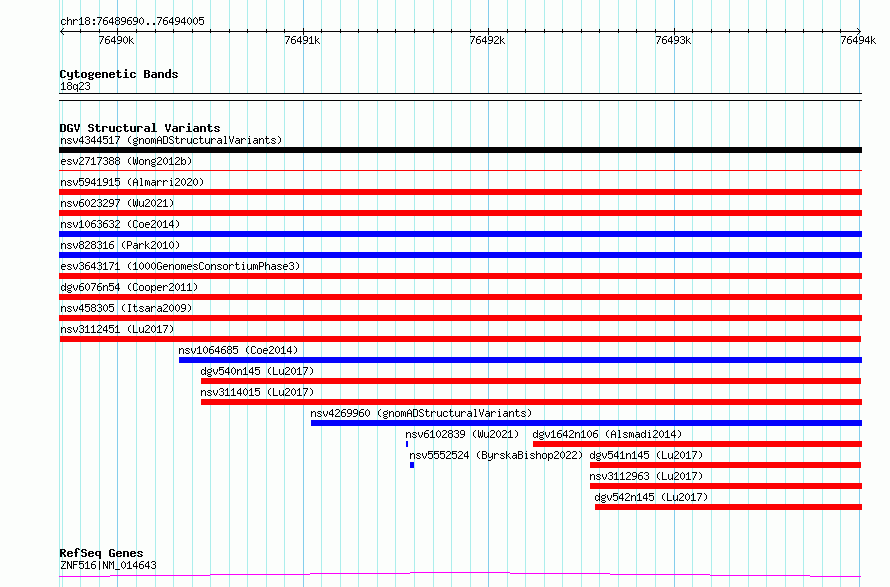Viewport: 890px width, 587px height.
Task: Open dgv541n145 (Lu2017) variant label
Action: click(646, 455)
